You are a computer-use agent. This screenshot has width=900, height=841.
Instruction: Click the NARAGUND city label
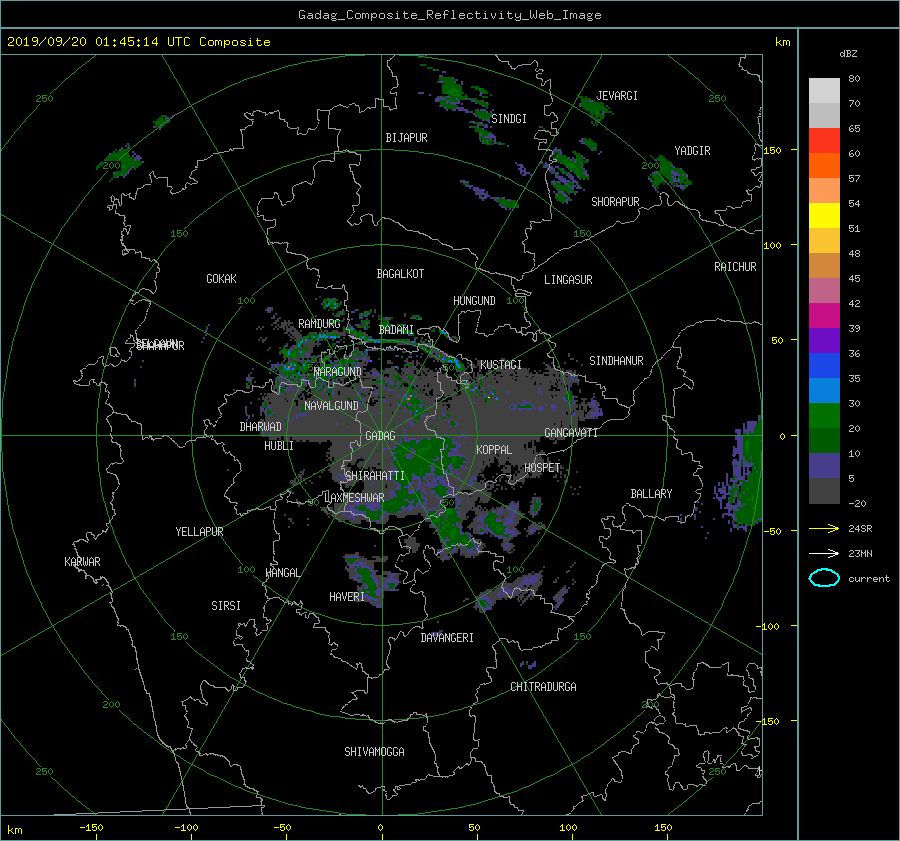click(x=338, y=372)
